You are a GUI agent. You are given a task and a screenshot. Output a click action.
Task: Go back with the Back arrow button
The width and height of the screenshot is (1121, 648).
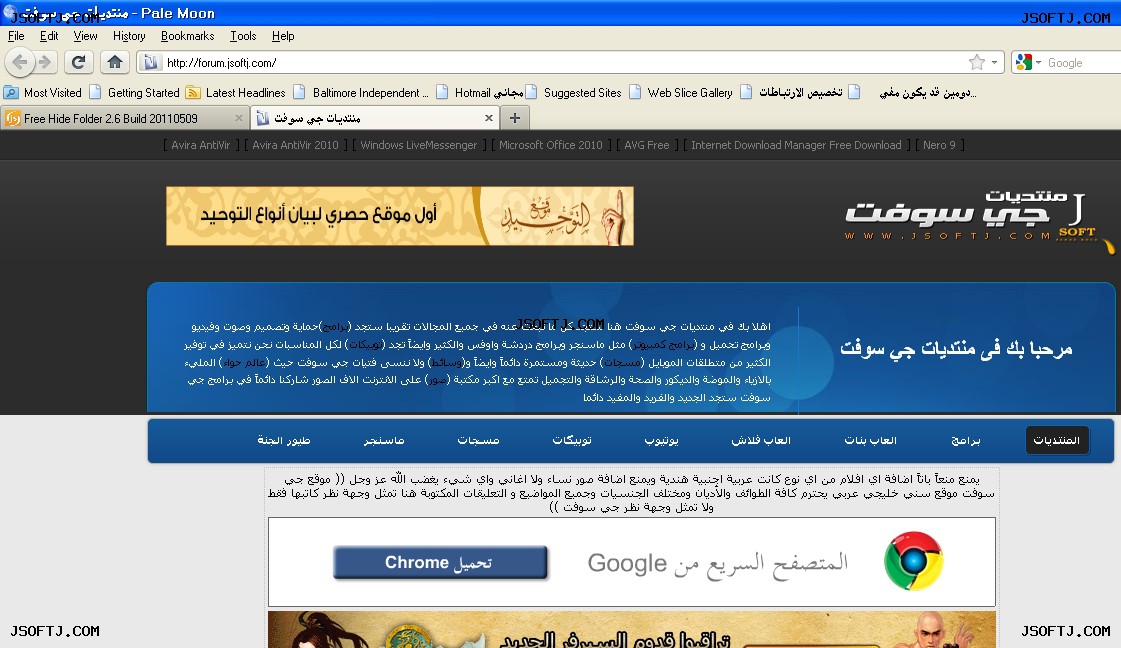point(20,62)
